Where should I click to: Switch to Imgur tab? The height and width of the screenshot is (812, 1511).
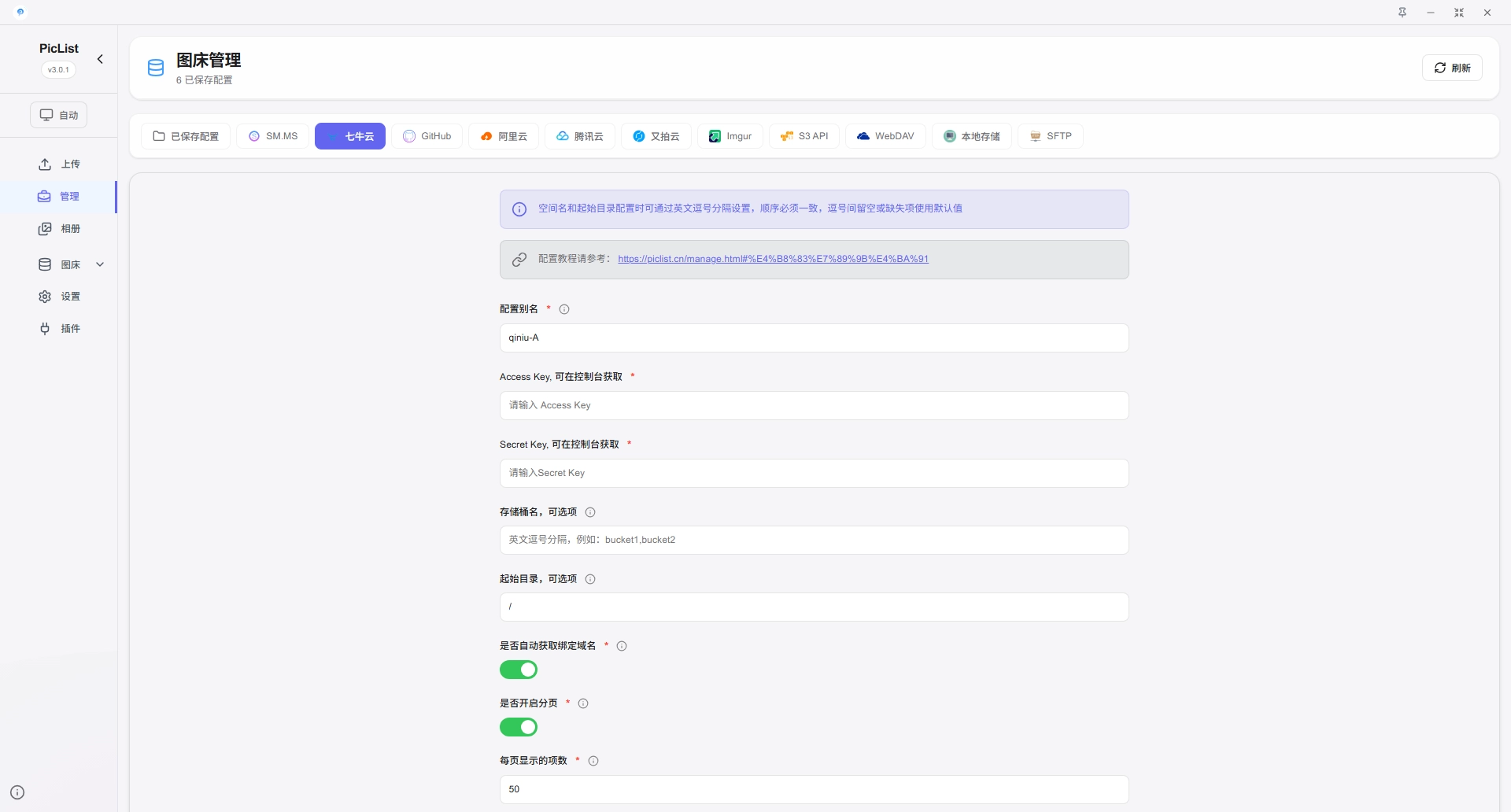click(x=730, y=136)
